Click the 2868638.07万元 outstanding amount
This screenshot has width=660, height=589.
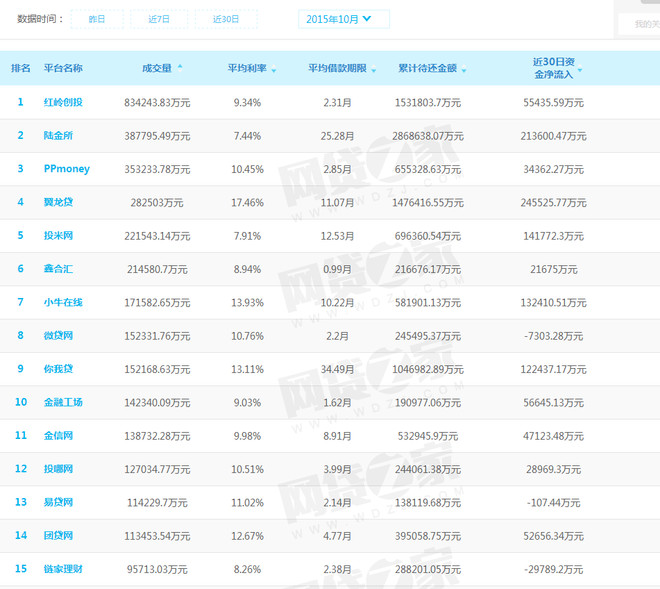428,136
